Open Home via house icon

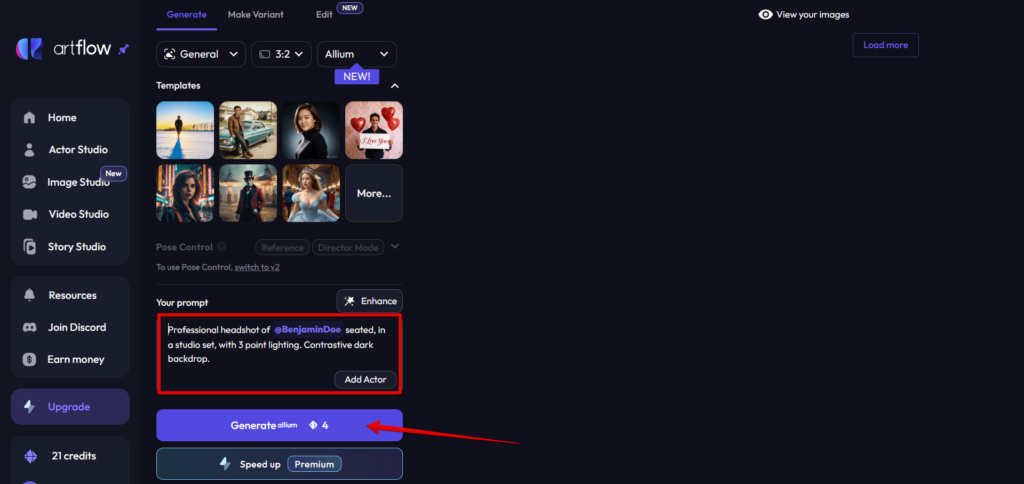click(29, 118)
